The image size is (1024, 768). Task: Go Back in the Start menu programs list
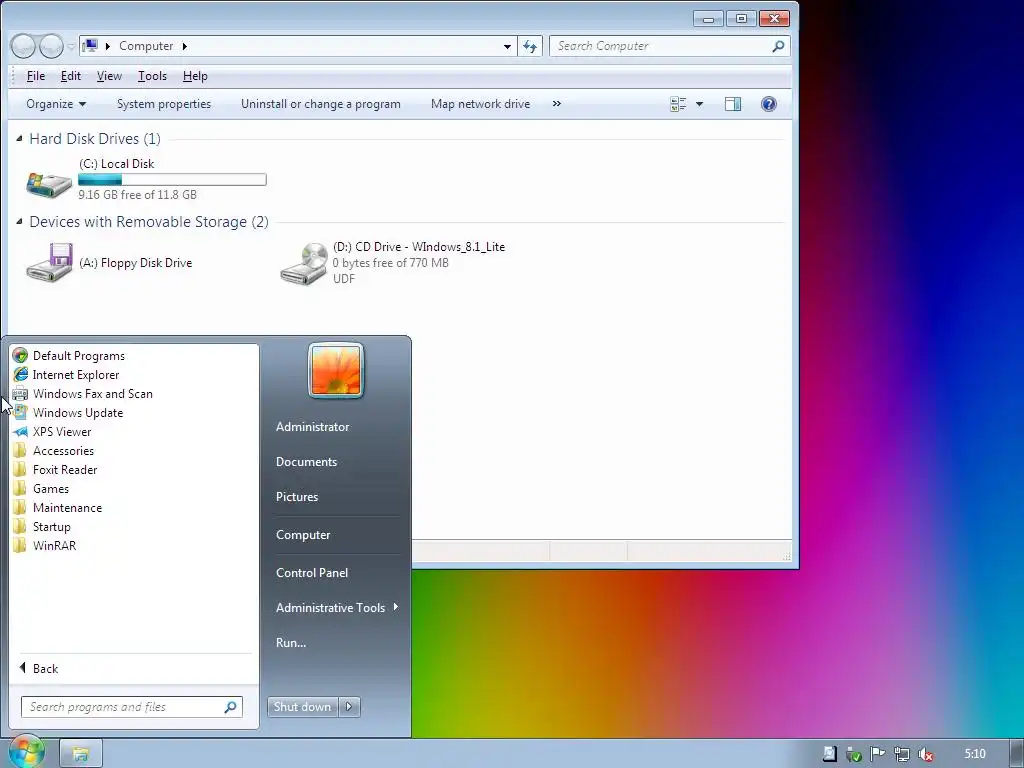point(39,668)
